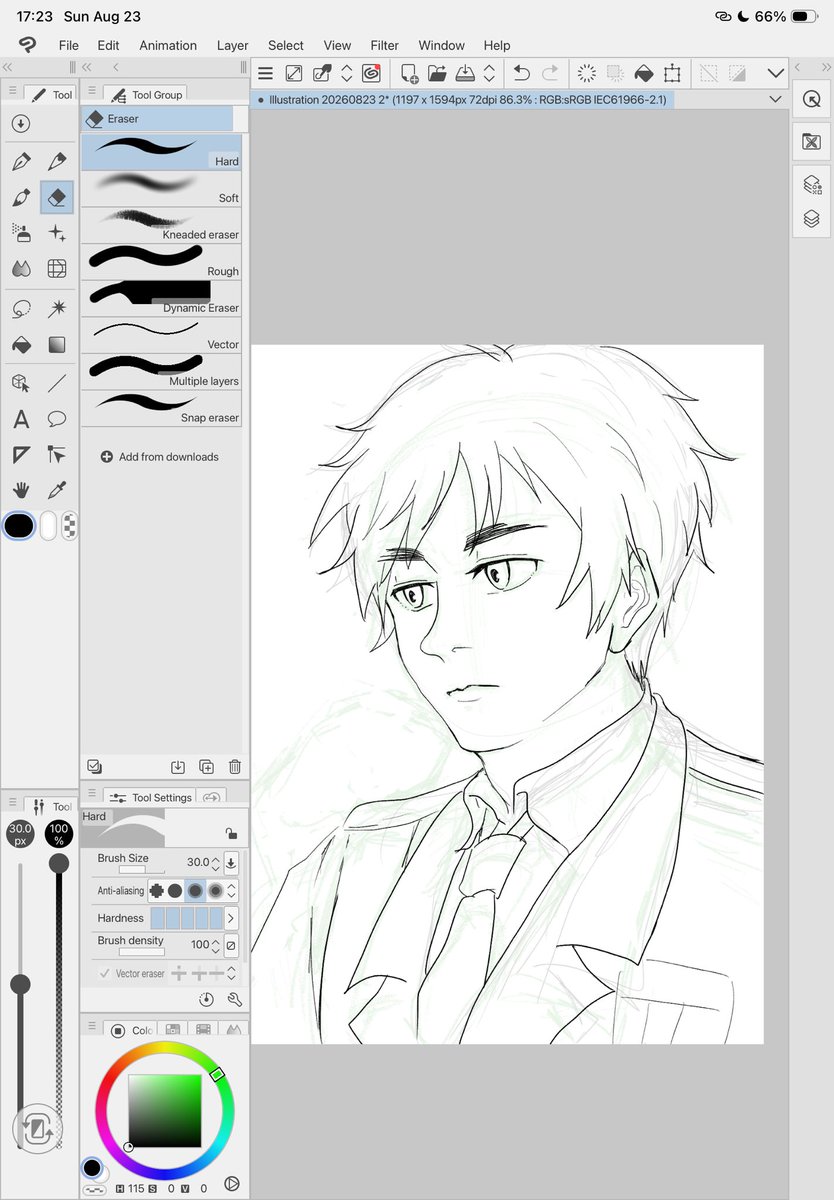Click Add from downloads link
The width and height of the screenshot is (834, 1200).
pos(160,457)
